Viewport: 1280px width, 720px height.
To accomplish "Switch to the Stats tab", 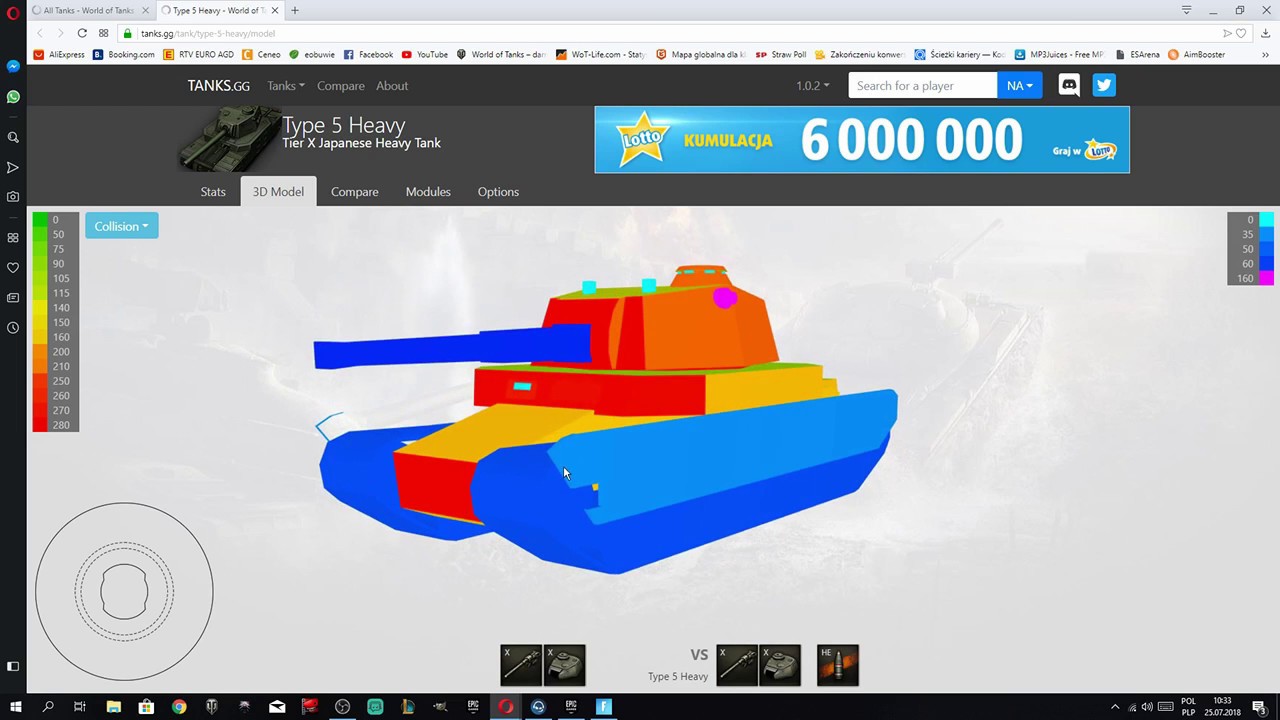I will [x=213, y=192].
